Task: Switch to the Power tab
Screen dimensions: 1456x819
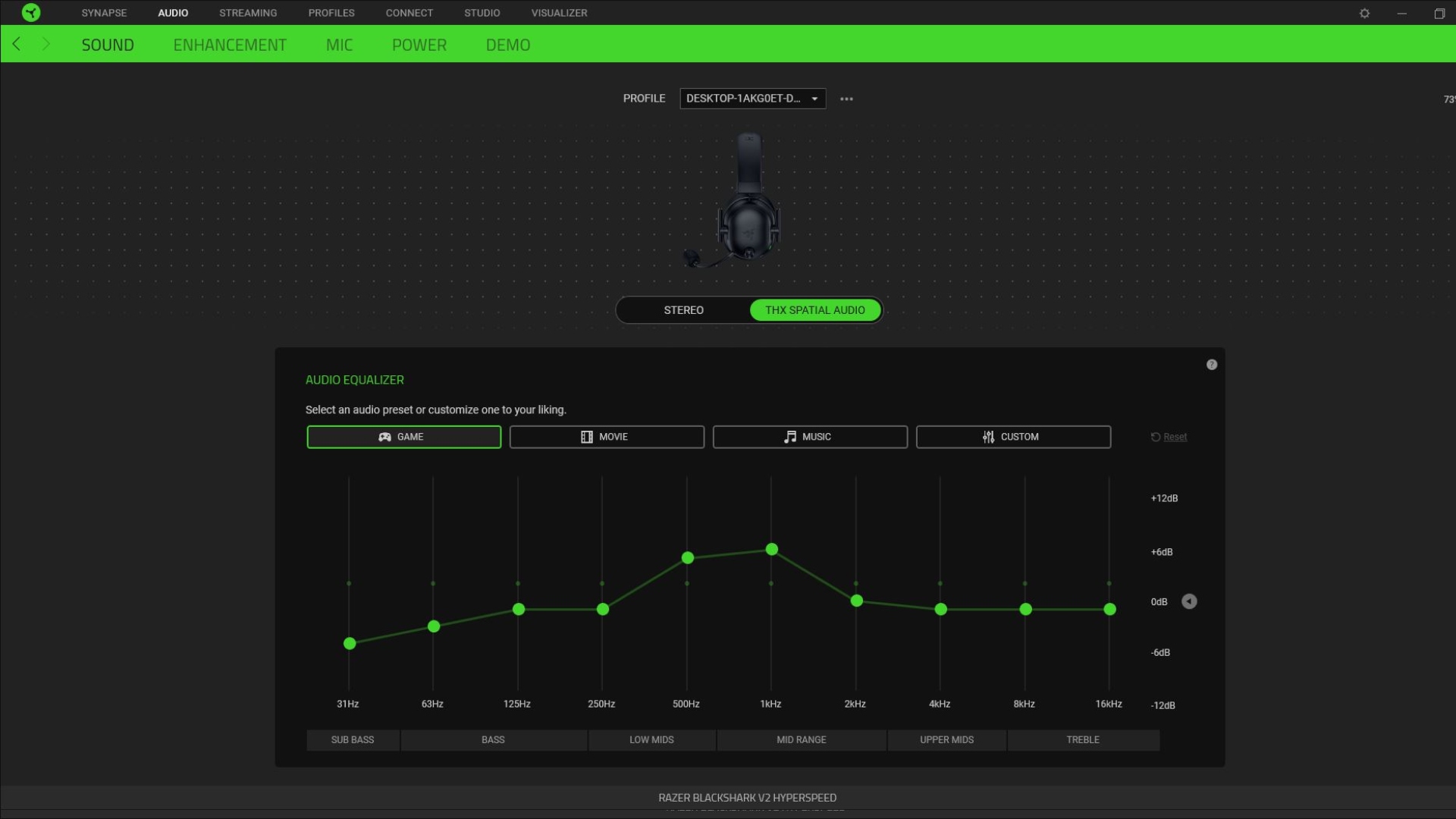Action: point(419,45)
